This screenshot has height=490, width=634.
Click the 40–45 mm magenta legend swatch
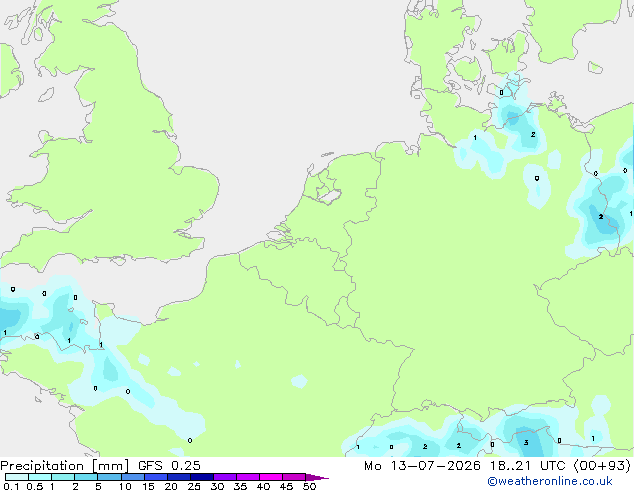point(271,477)
